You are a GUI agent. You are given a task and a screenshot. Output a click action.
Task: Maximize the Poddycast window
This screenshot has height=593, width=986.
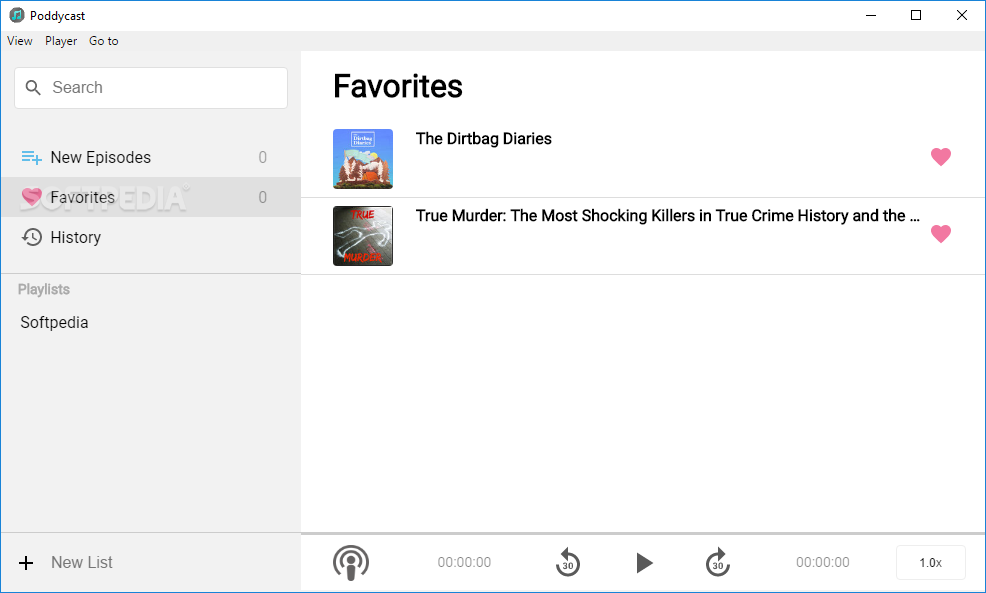(x=916, y=15)
